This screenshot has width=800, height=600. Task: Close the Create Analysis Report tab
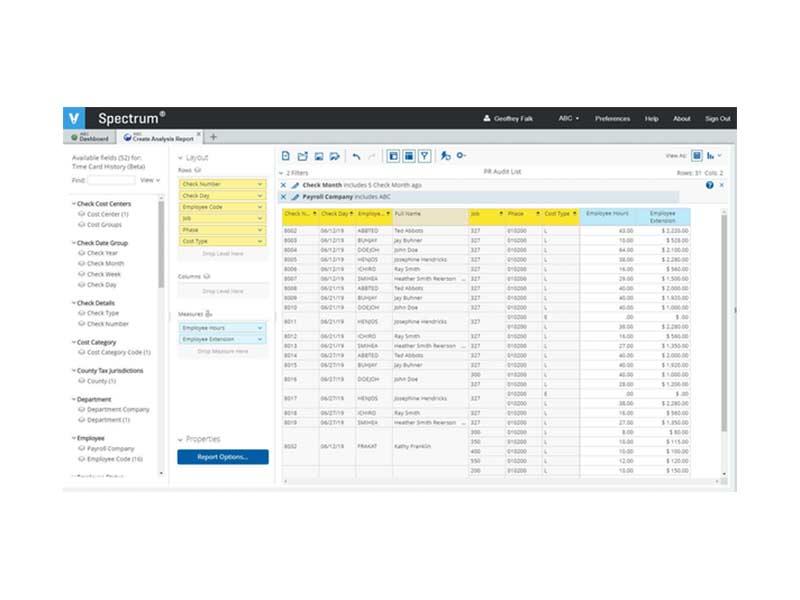coord(199,134)
